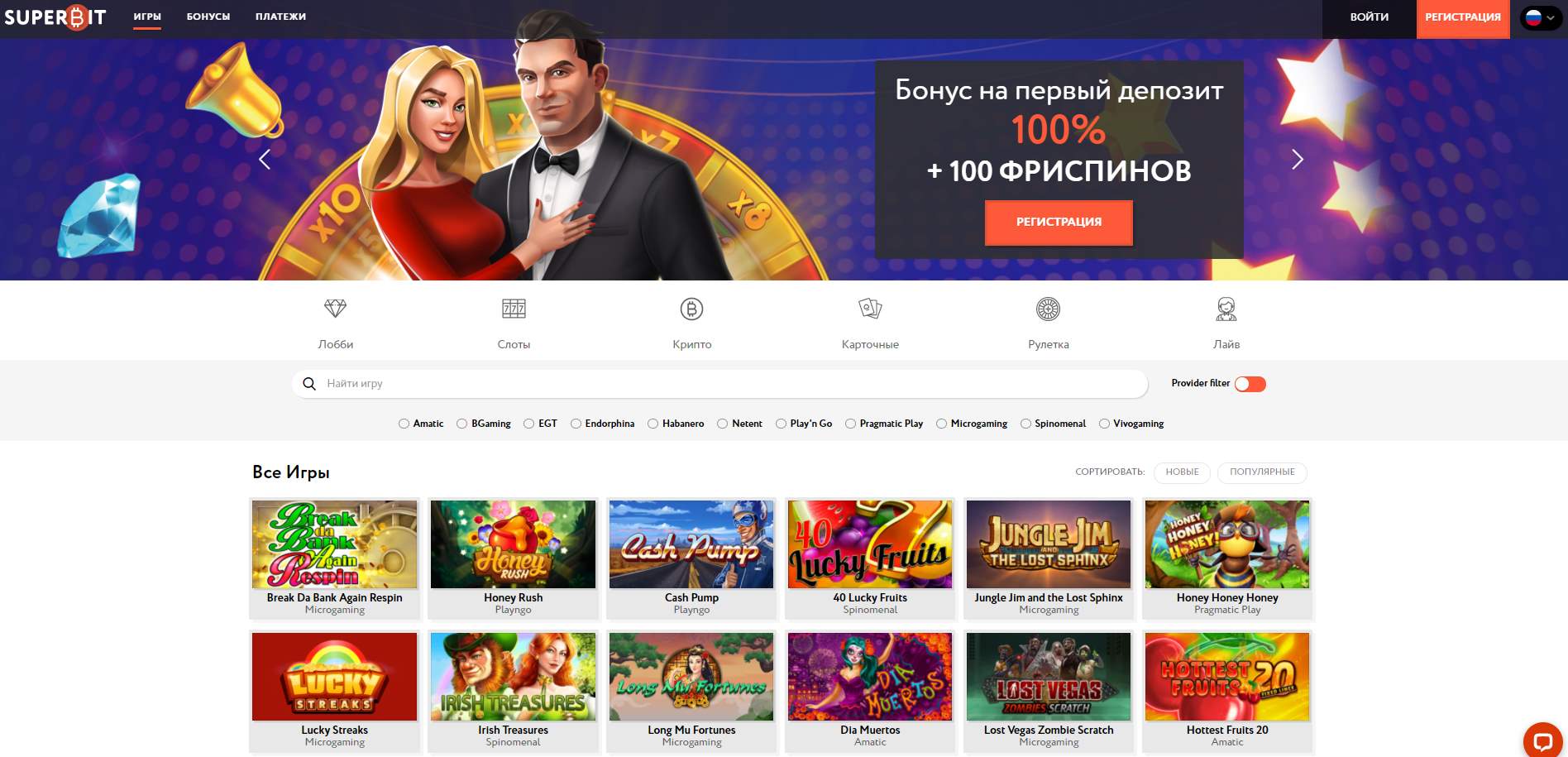Screen dimensions: 1568x757
Task: Advance banner with right arrow chevron
Action: (1297, 160)
